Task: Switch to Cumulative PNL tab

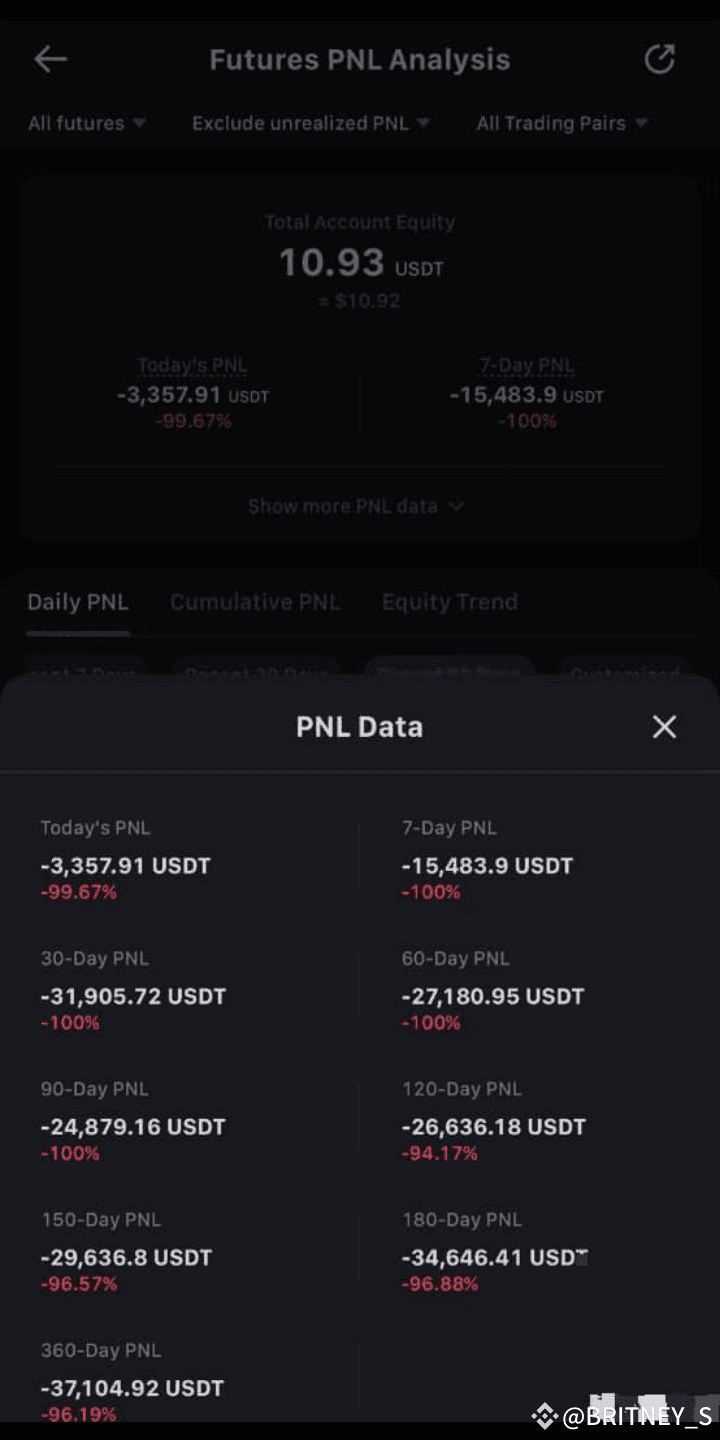Action: [x=255, y=602]
